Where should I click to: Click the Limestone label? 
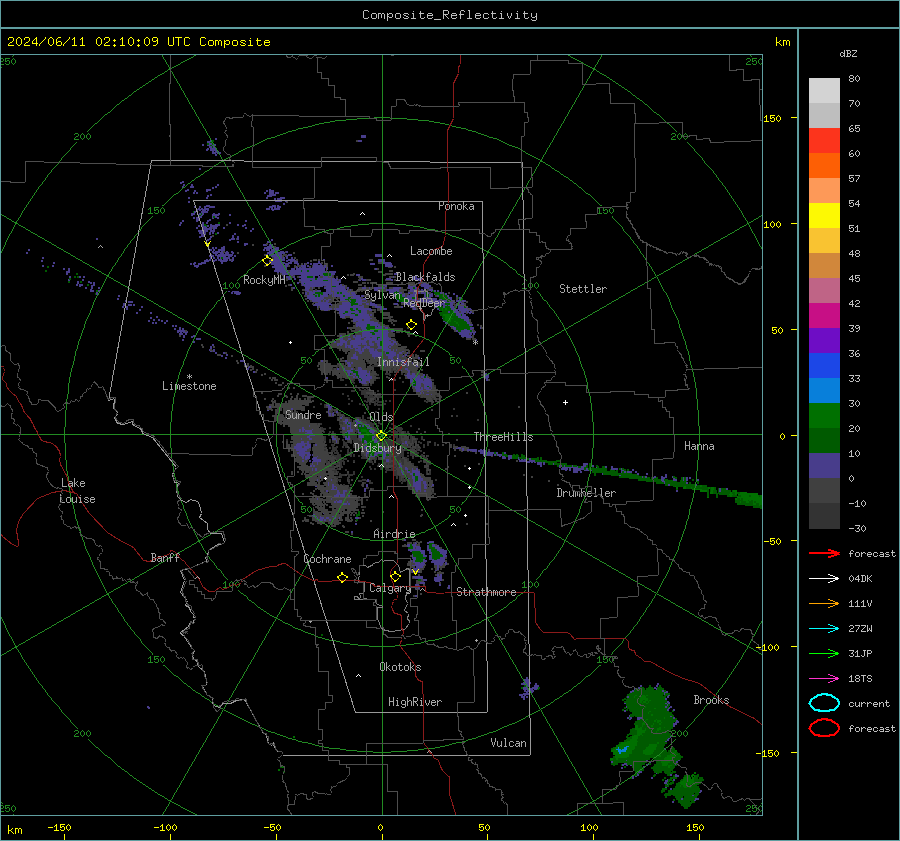[189, 386]
